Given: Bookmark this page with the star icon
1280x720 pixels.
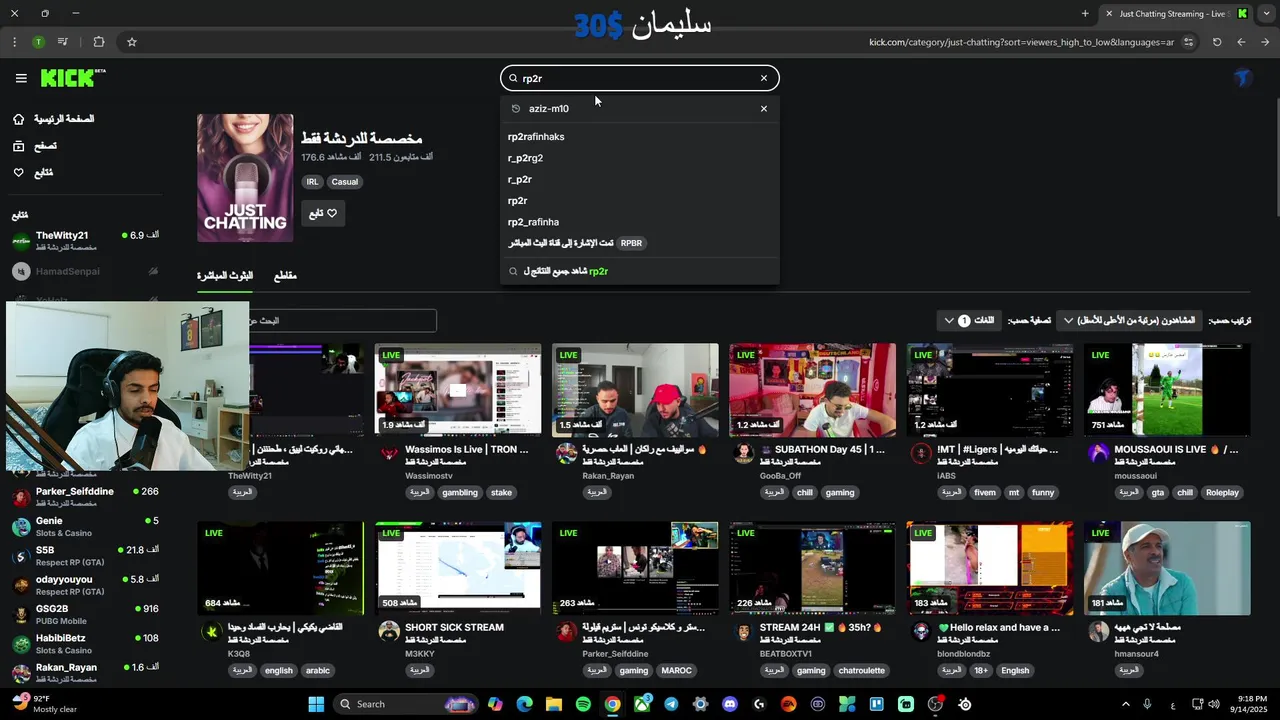Looking at the screenshot, I should 131,42.
